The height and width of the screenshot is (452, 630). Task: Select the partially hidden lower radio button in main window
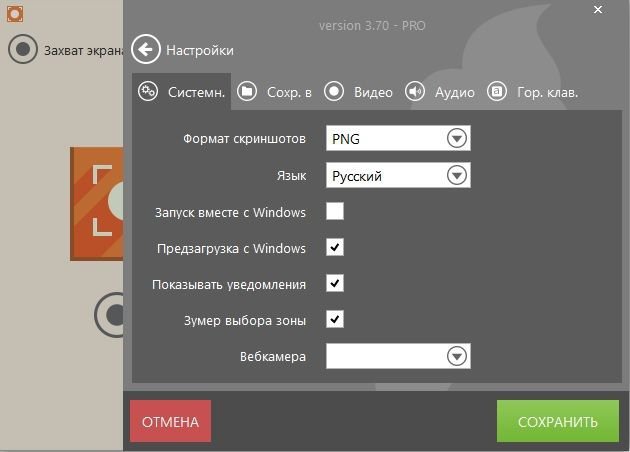coord(109,315)
